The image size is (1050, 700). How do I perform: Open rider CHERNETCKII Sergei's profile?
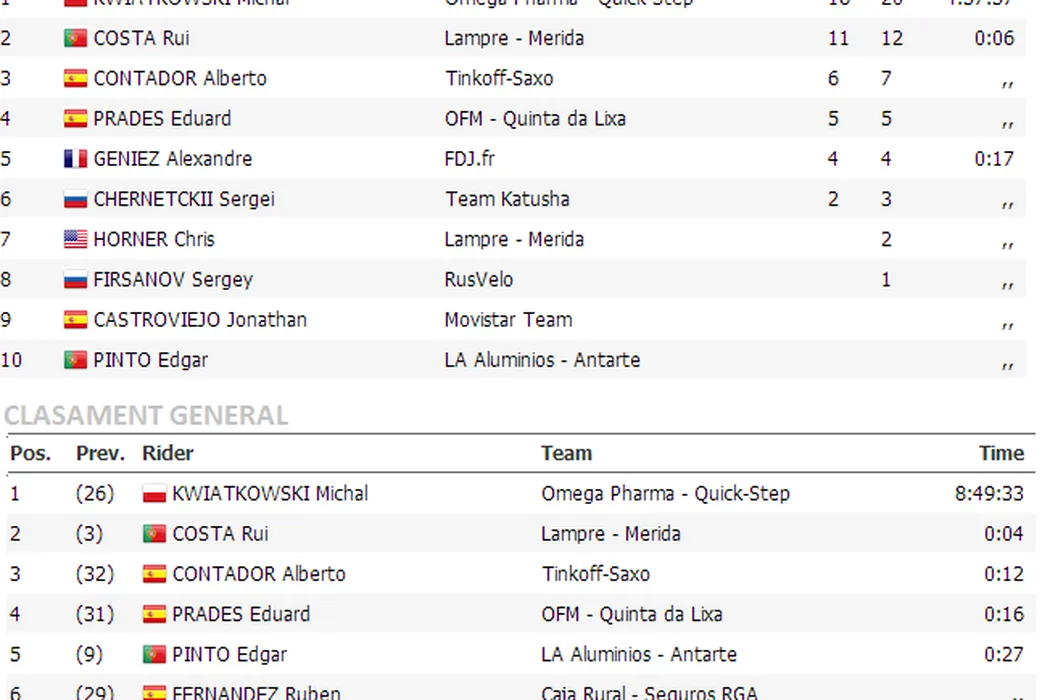[183, 199]
